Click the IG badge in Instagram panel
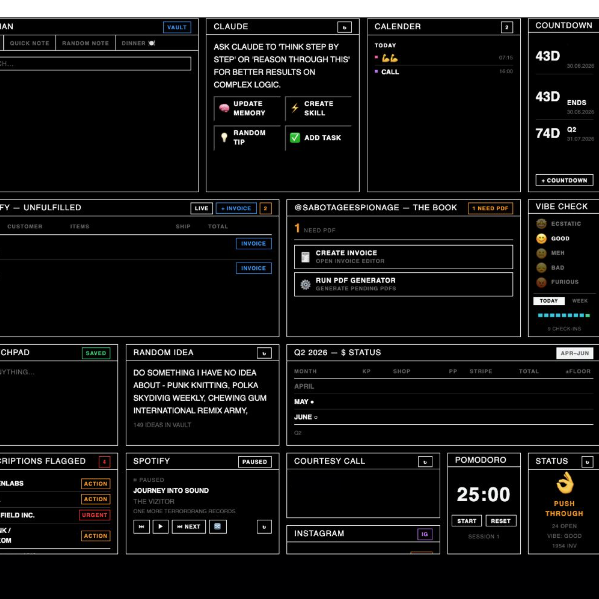The image size is (599, 599). click(425, 534)
